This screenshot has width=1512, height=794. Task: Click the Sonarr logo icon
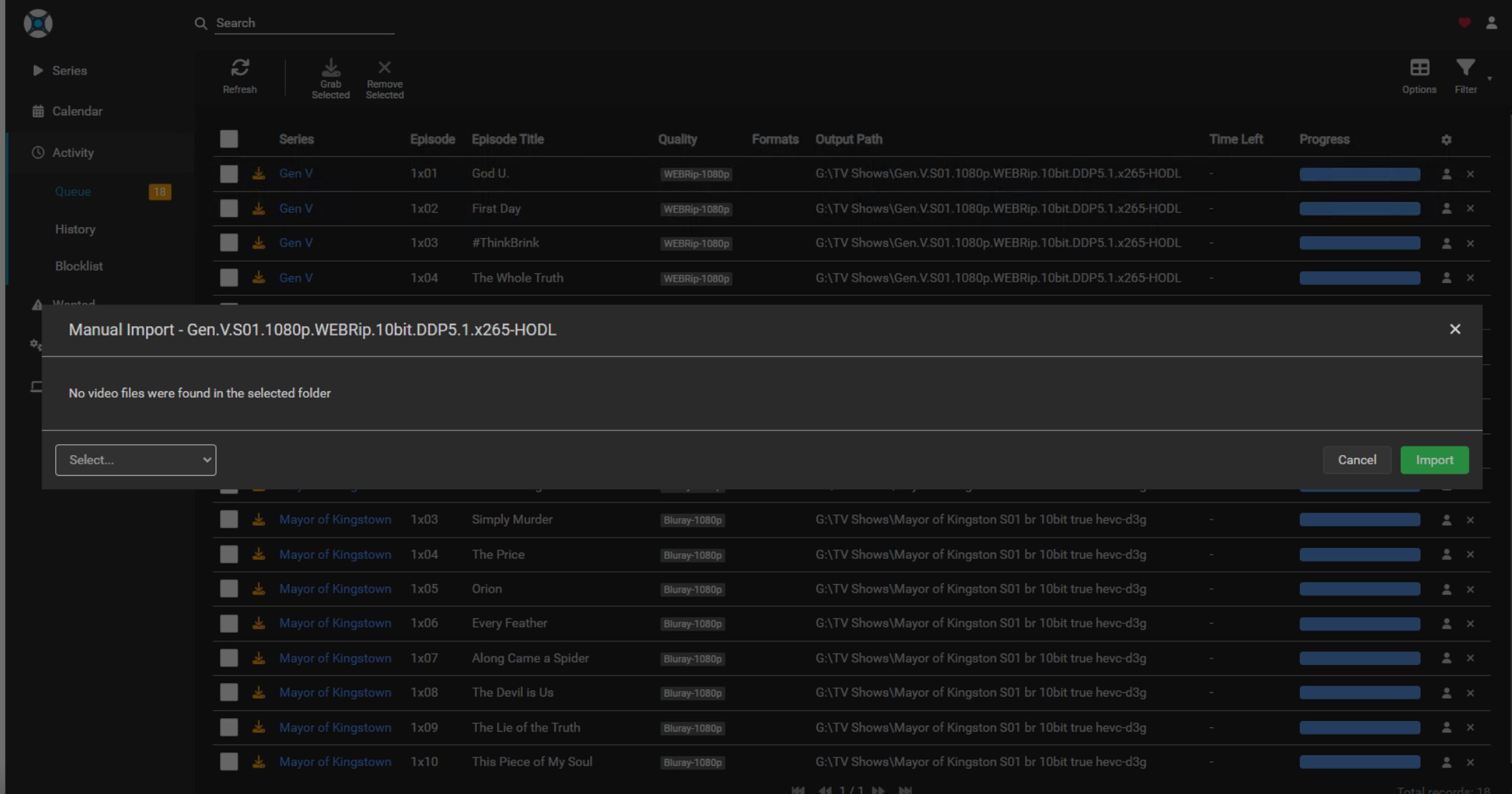point(38,23)
